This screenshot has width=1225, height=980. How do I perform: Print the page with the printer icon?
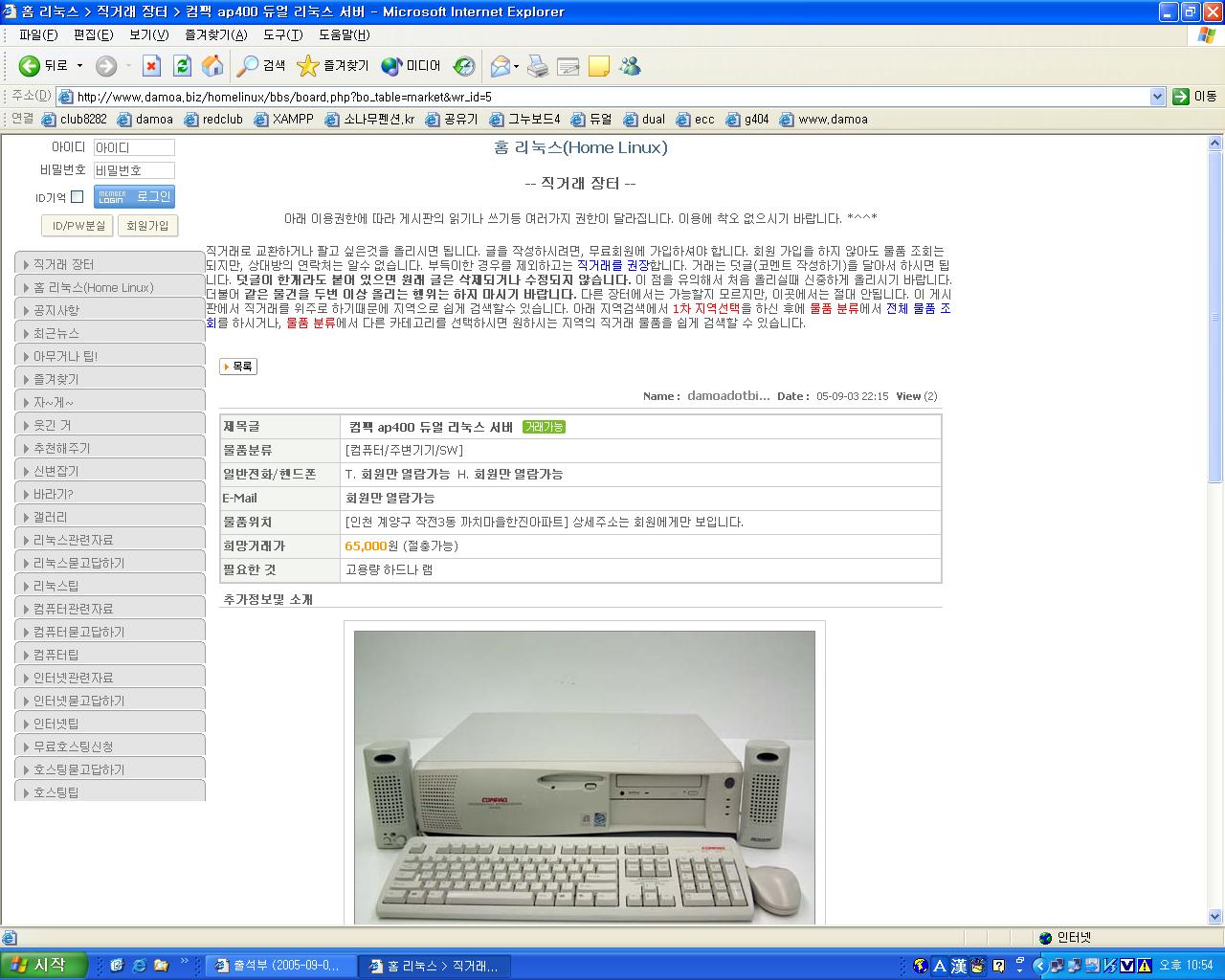point(538,66)
